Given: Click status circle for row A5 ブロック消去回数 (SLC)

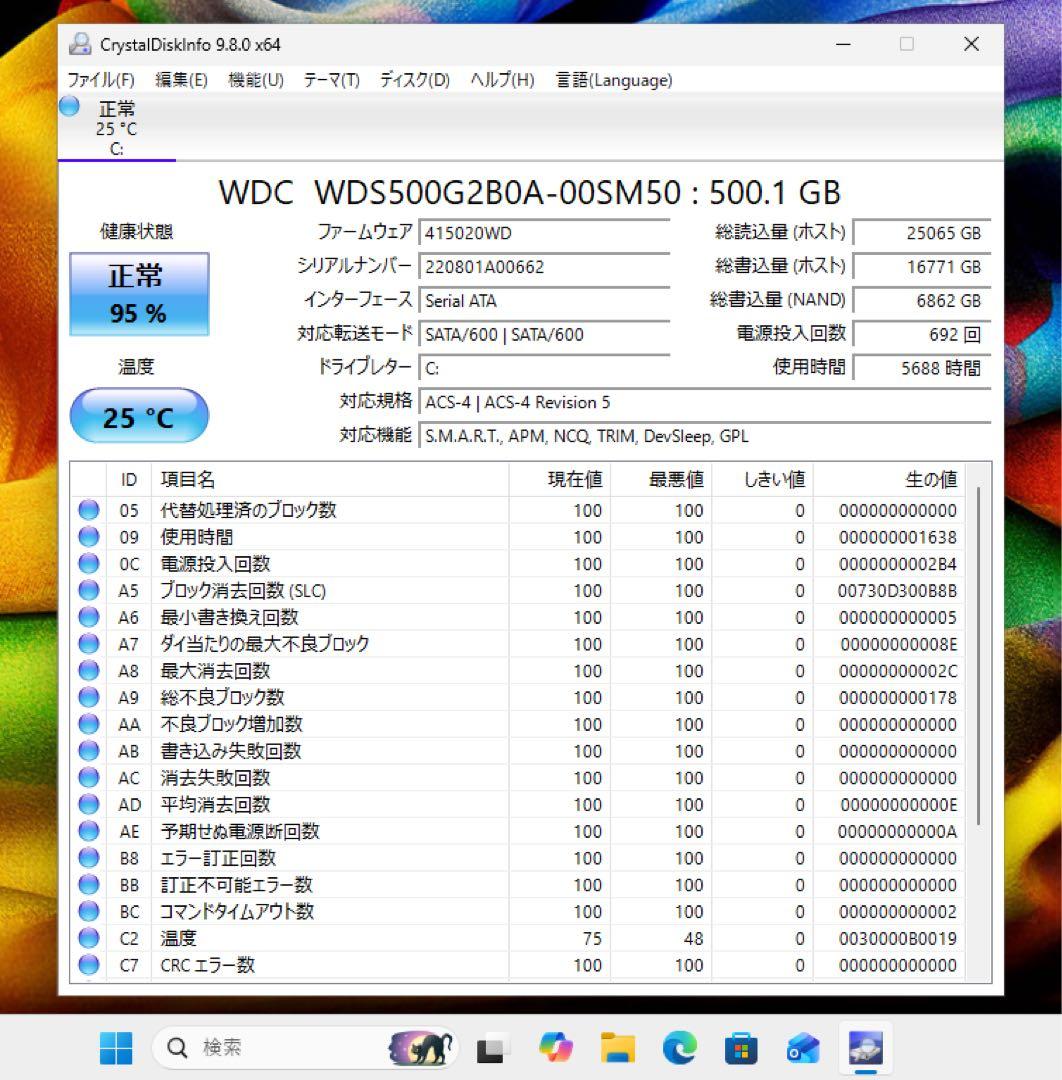Looking at the screenshot, I should pyautogui.click(x=89, y=590).
